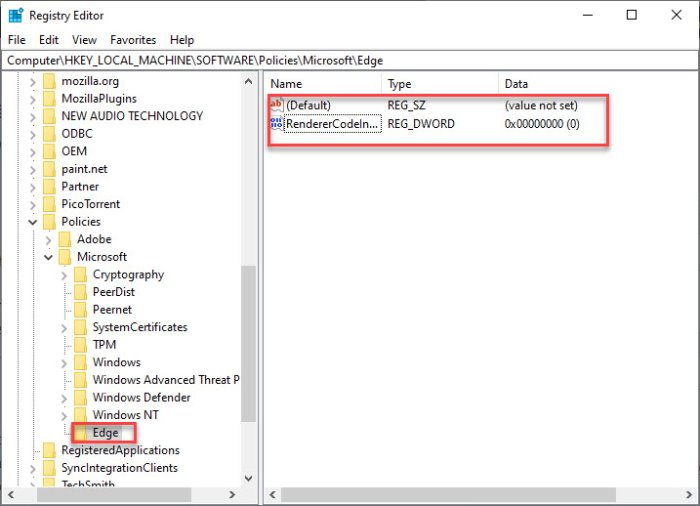Open the File menu
Image resolution: width=700 pixels, height=506 pixels.
coord(17,40)
